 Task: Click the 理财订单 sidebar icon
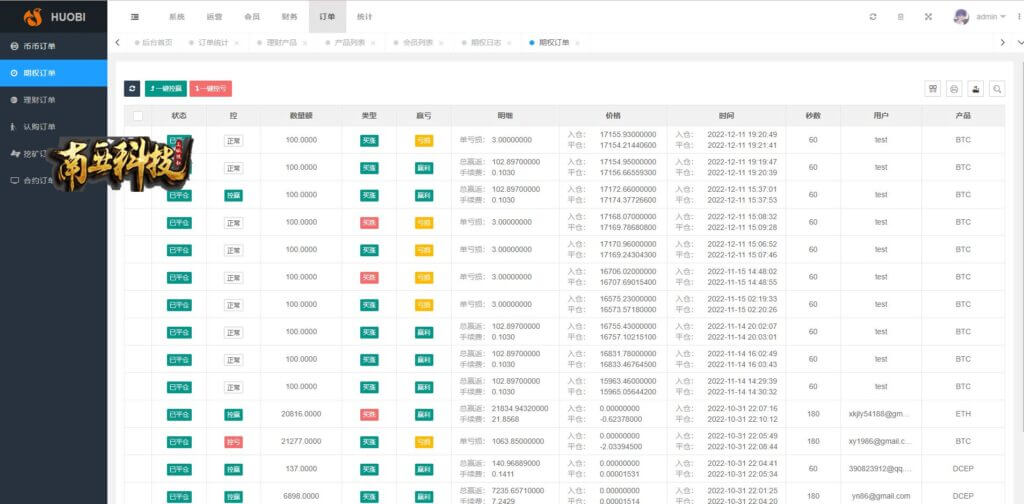[x=14, y=100]
